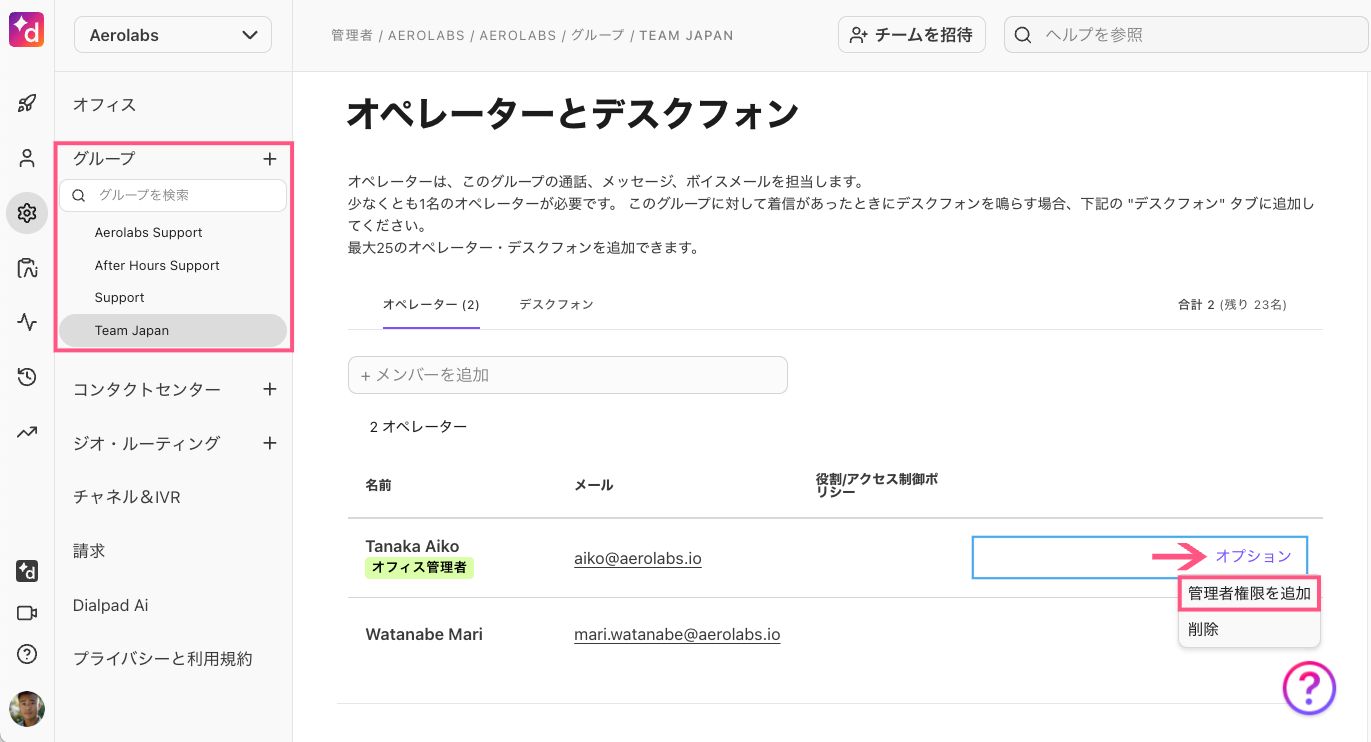Open the Dialpad Ai menu item

coord(111,605)
